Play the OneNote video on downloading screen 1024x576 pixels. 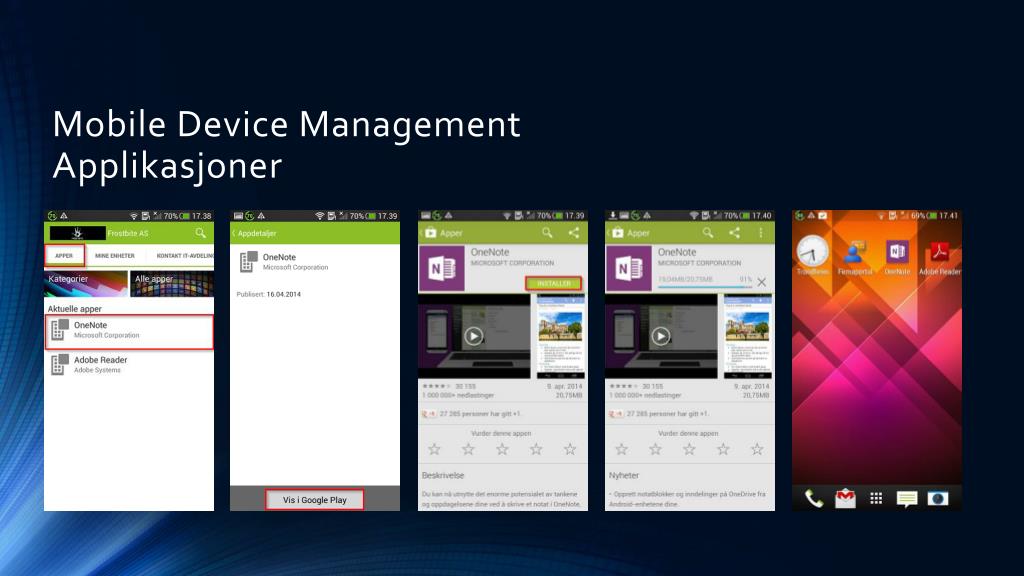coord(661,336)
